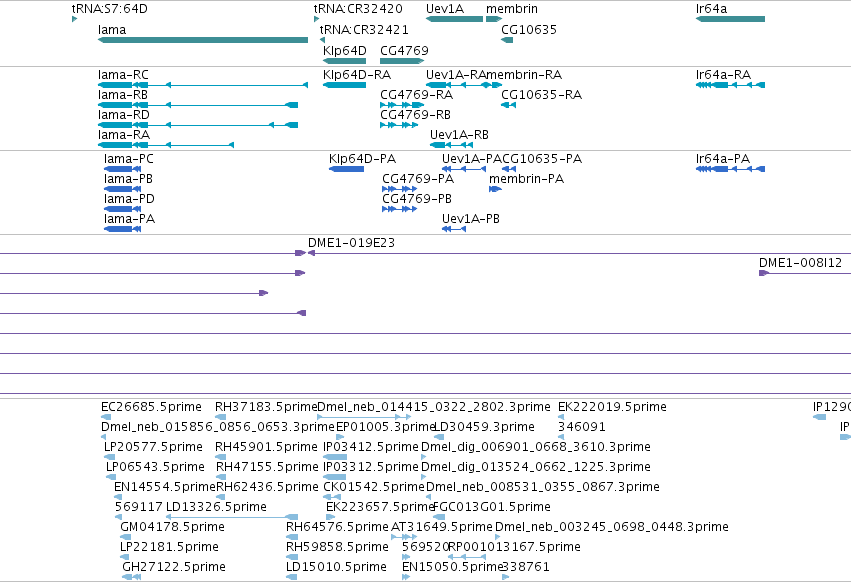Select the EN14554.5prime EST
Image resolution: width=851 pixels, height=582 pixels.
coord(165,488)
